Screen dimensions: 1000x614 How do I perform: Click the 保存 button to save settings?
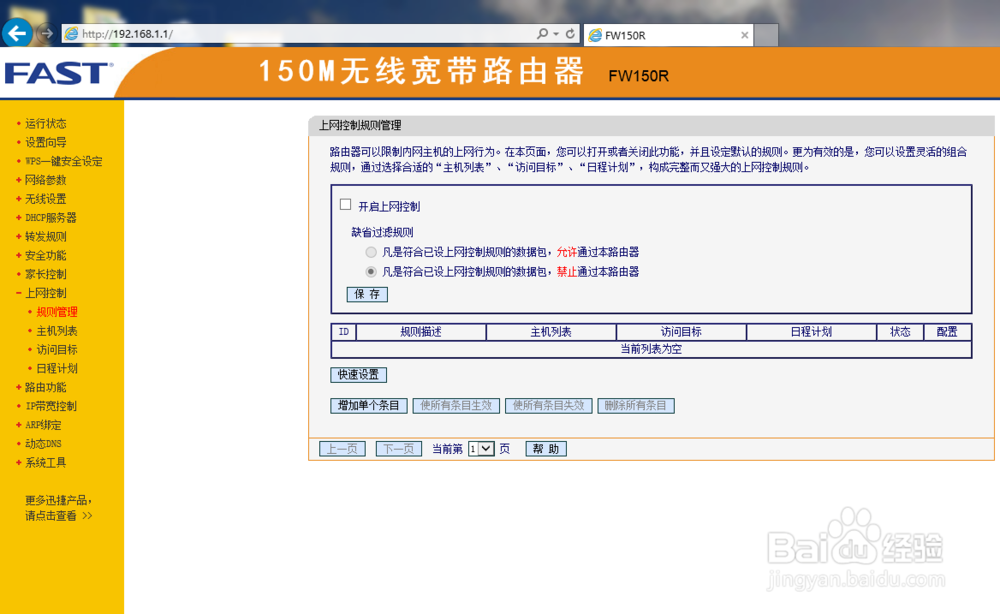(x=366, y=295)
